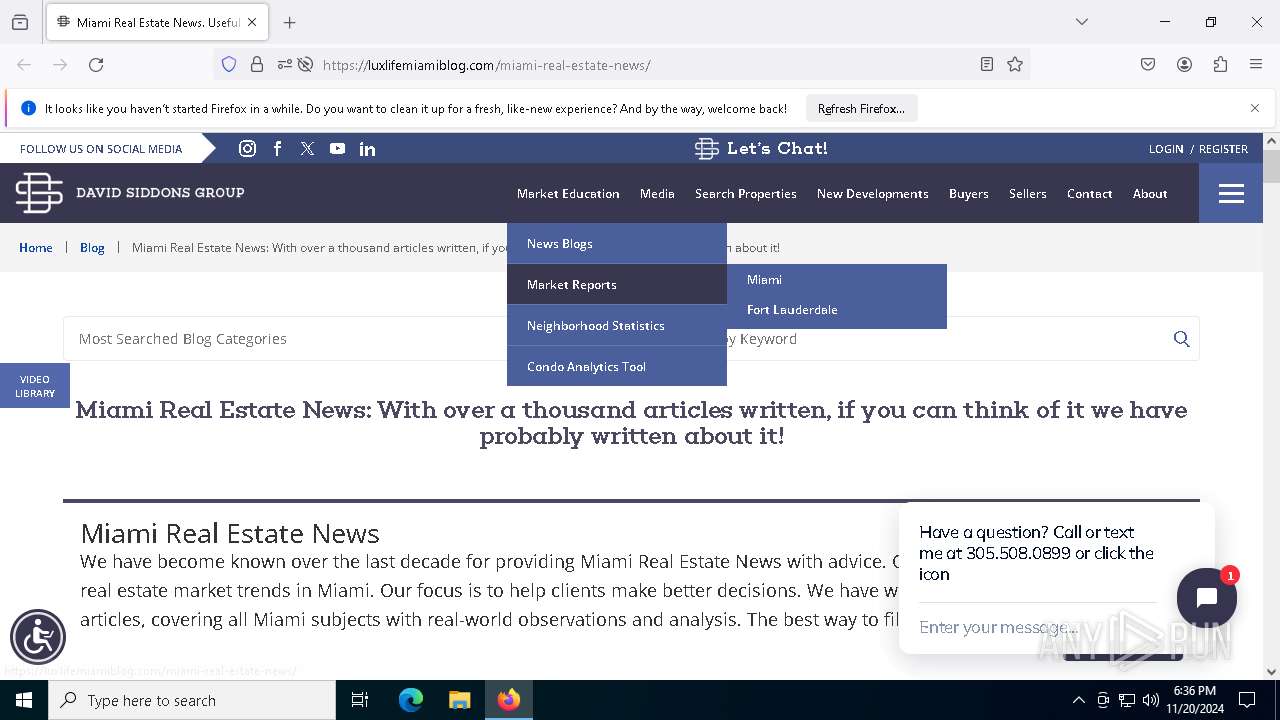This screenshot has width=1280, height=720.
Task: Open the Video Library side tab
Action: (x=35, y=386)
